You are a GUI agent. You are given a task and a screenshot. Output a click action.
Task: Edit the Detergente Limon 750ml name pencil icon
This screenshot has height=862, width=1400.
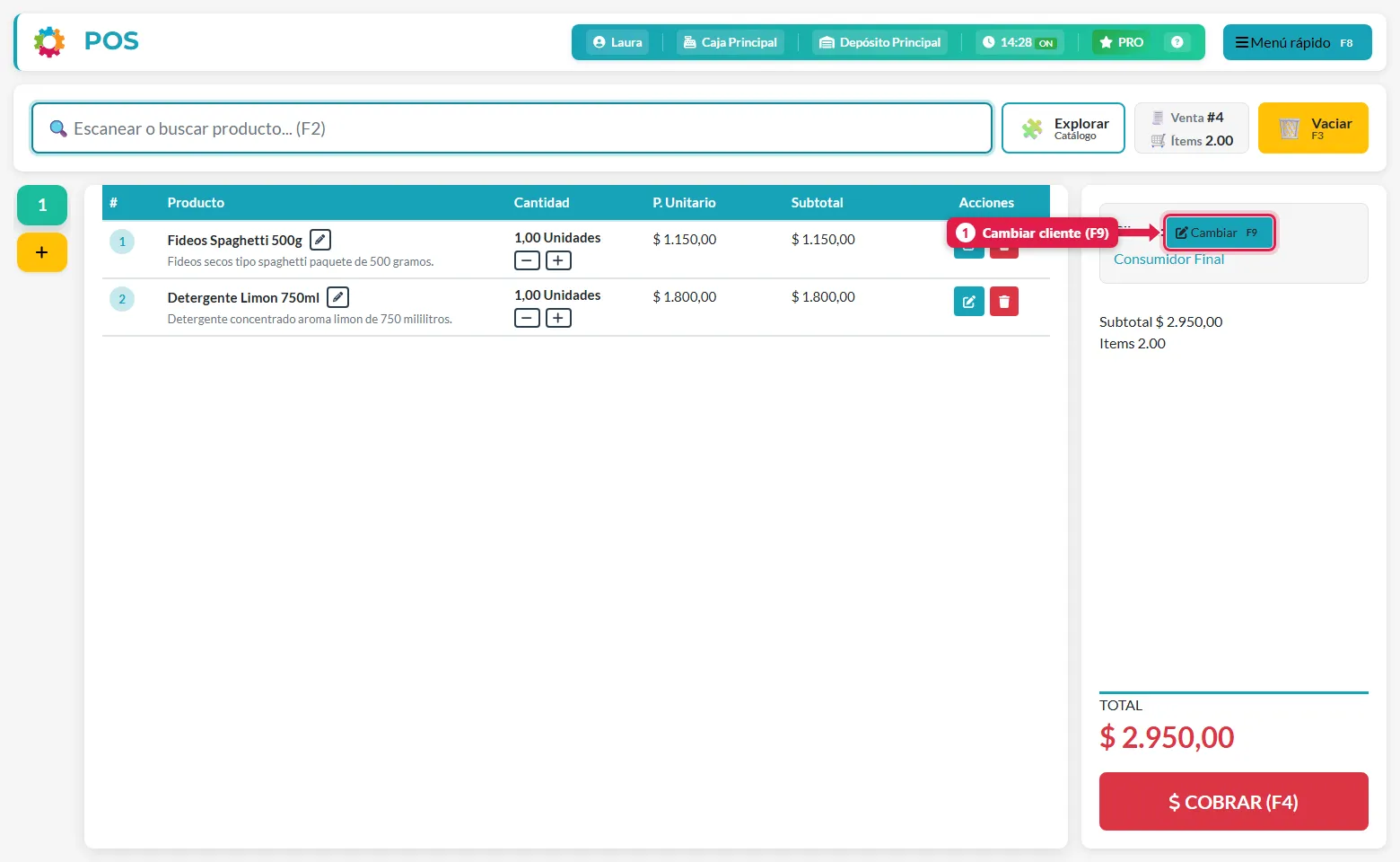(337, 297)
